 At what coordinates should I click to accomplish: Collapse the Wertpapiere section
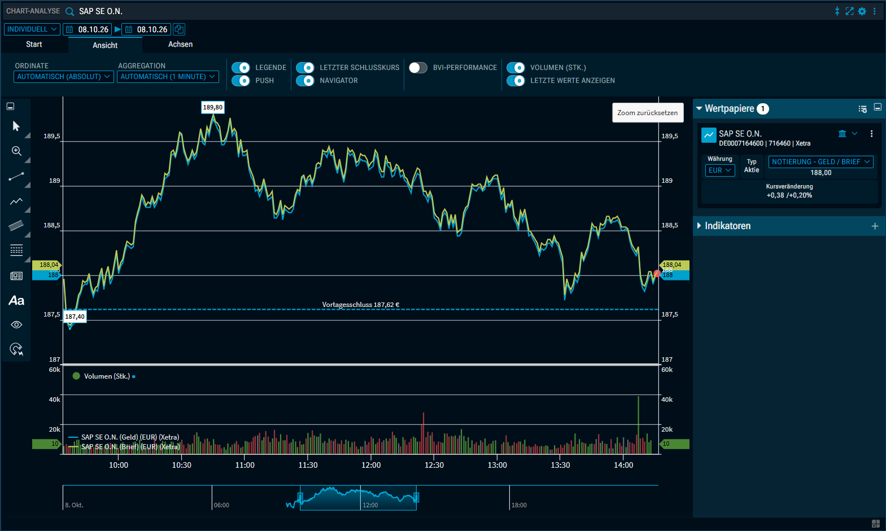coord(699,108)
